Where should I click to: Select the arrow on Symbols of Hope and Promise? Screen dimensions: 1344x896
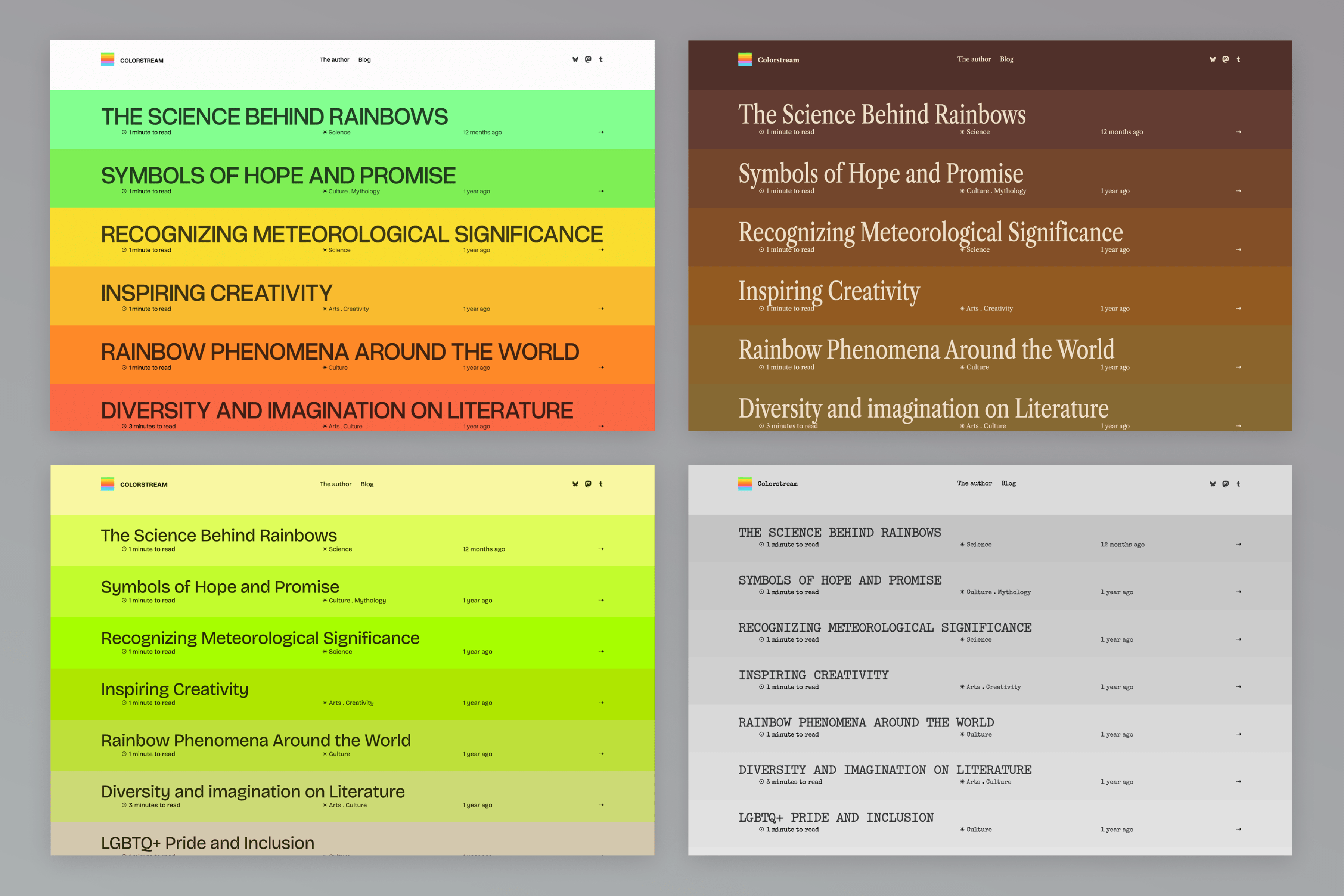click(601, 191)
